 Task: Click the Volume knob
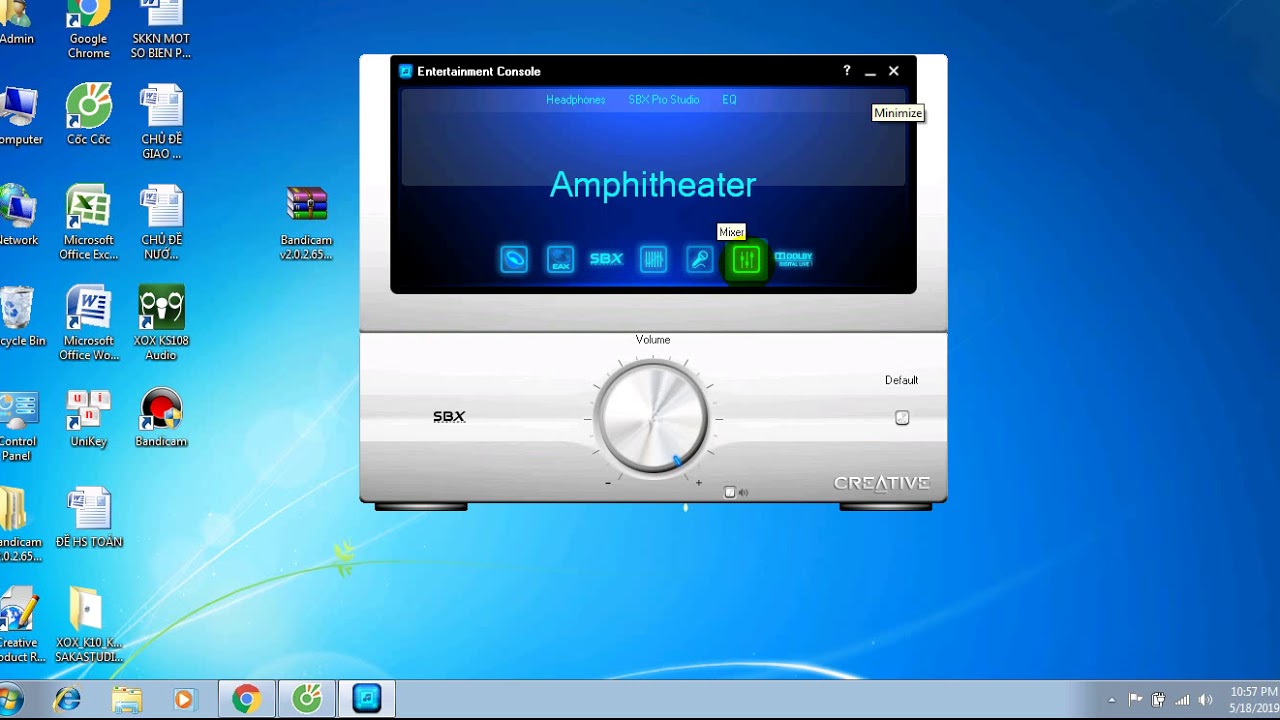[652, 417]
